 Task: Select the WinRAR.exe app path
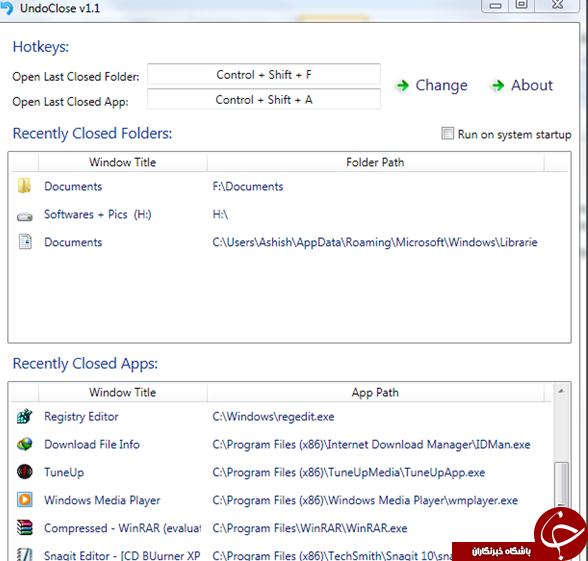pyautogui.click(x=310, y=528)
